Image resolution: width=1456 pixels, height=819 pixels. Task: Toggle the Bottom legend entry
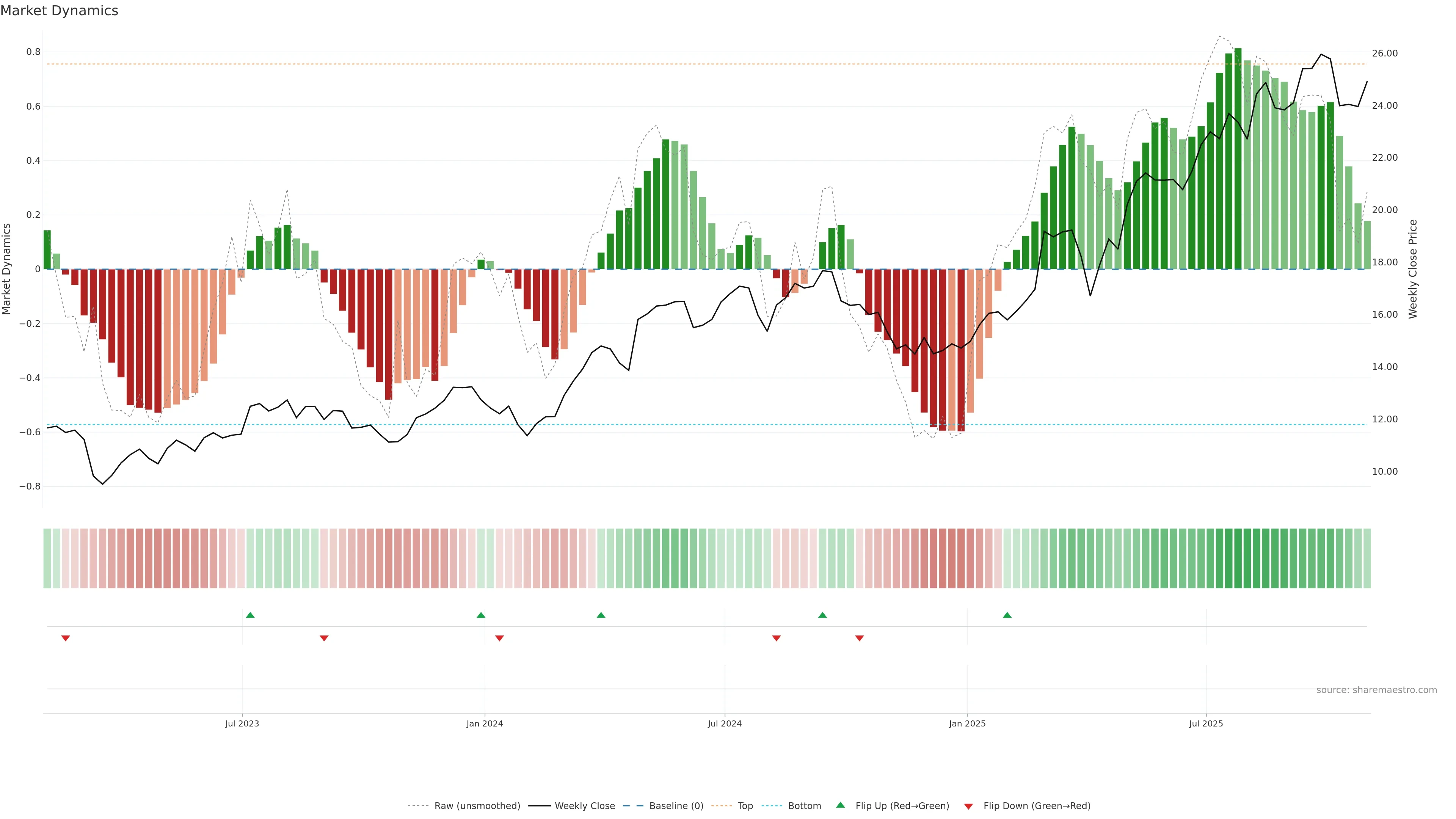pyautogui.click(x=804, y=806)
